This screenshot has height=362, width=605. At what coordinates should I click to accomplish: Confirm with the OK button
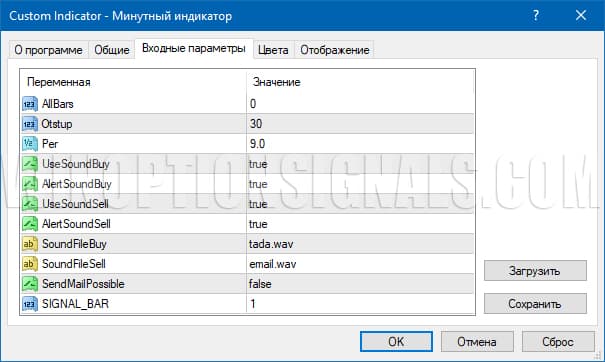pyautogui.click(x=396, y=342)
